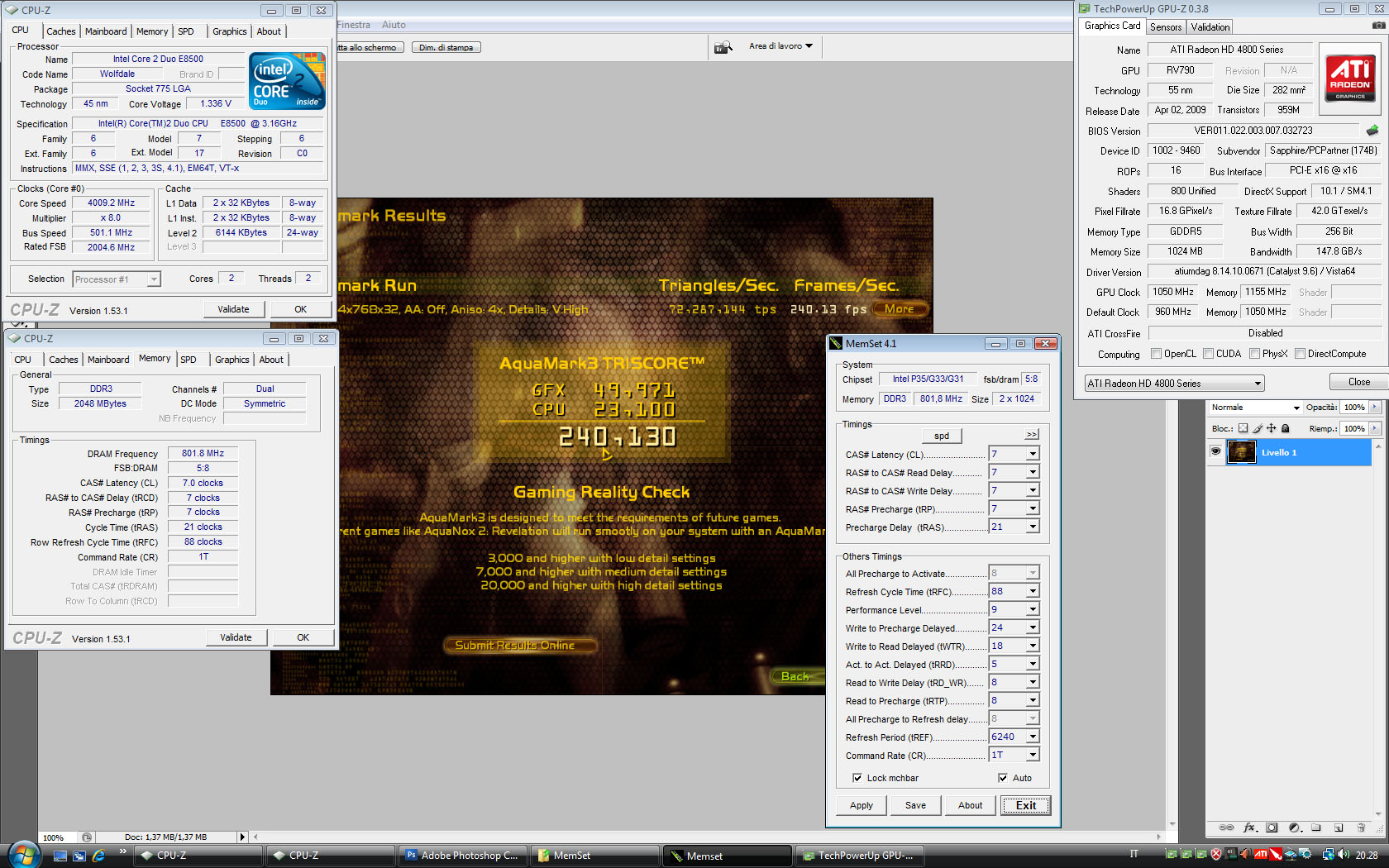
Task: Click the Back button in AquaMark image
Action: click(x=795, y=676)
